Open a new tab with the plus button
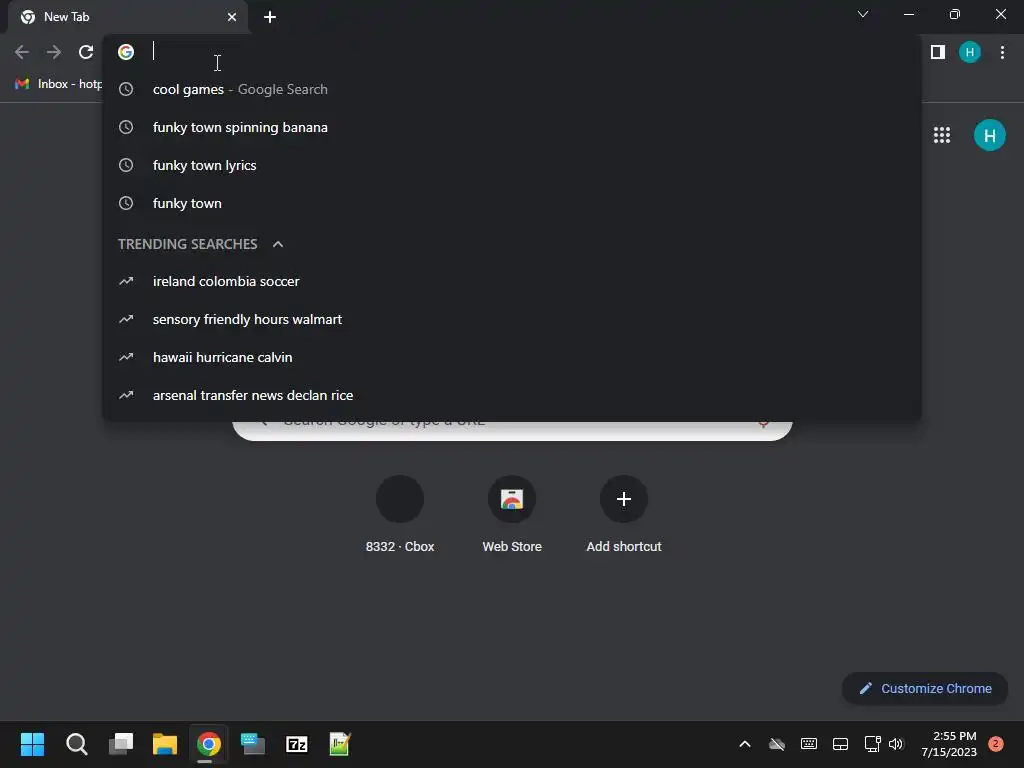The height and width of the screenshot is (768, 1024). pyautogui.click(x=270, y=17)
